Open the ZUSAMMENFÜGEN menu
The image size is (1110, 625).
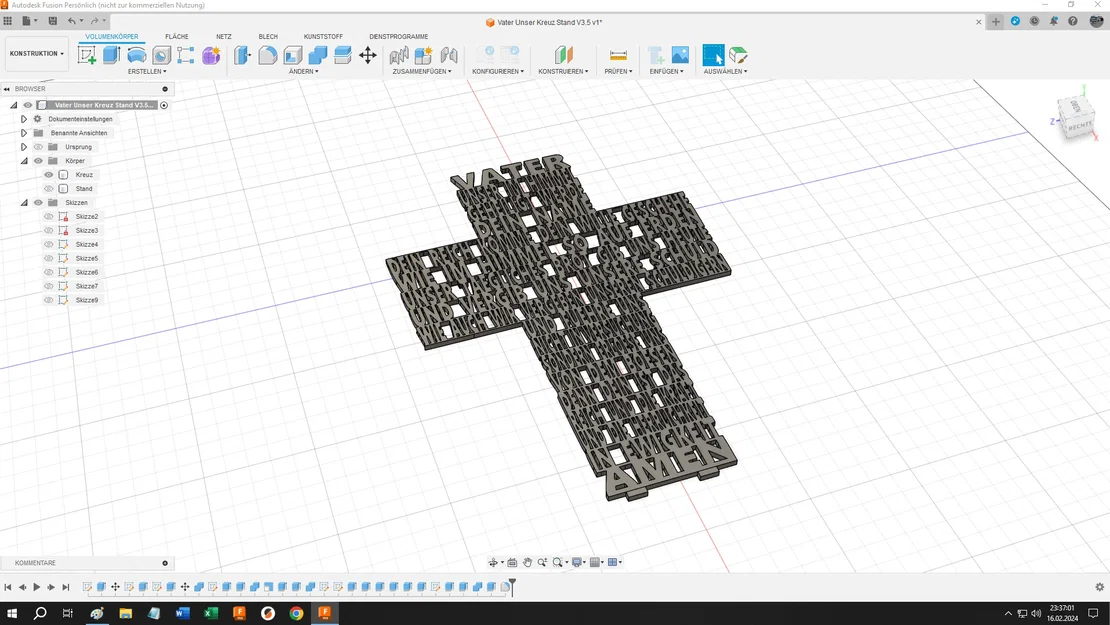(x=421, y=72)
